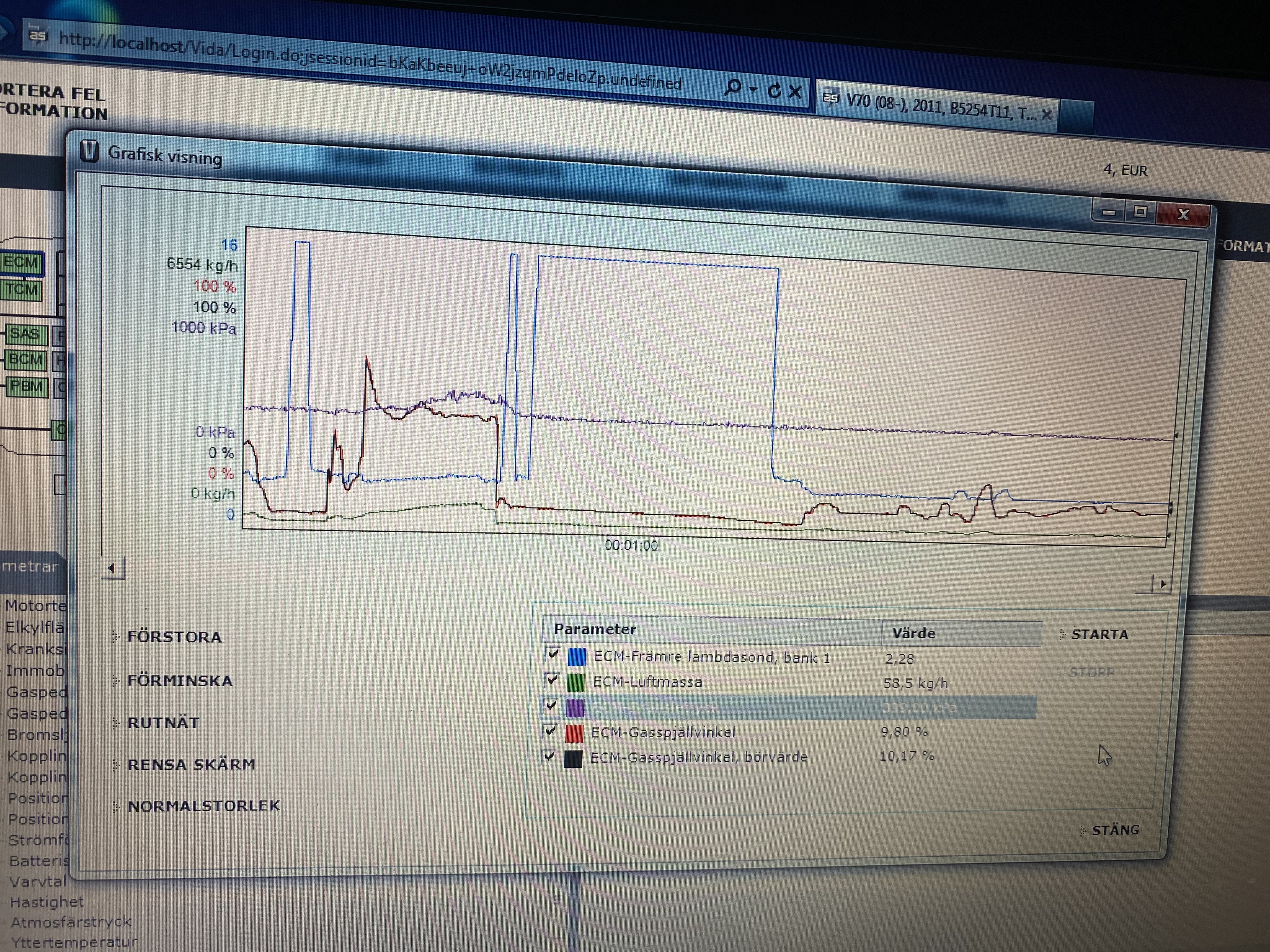Click STOPP to stop recording
This screenshot has height=952, width=1270.
(1091, 672)
